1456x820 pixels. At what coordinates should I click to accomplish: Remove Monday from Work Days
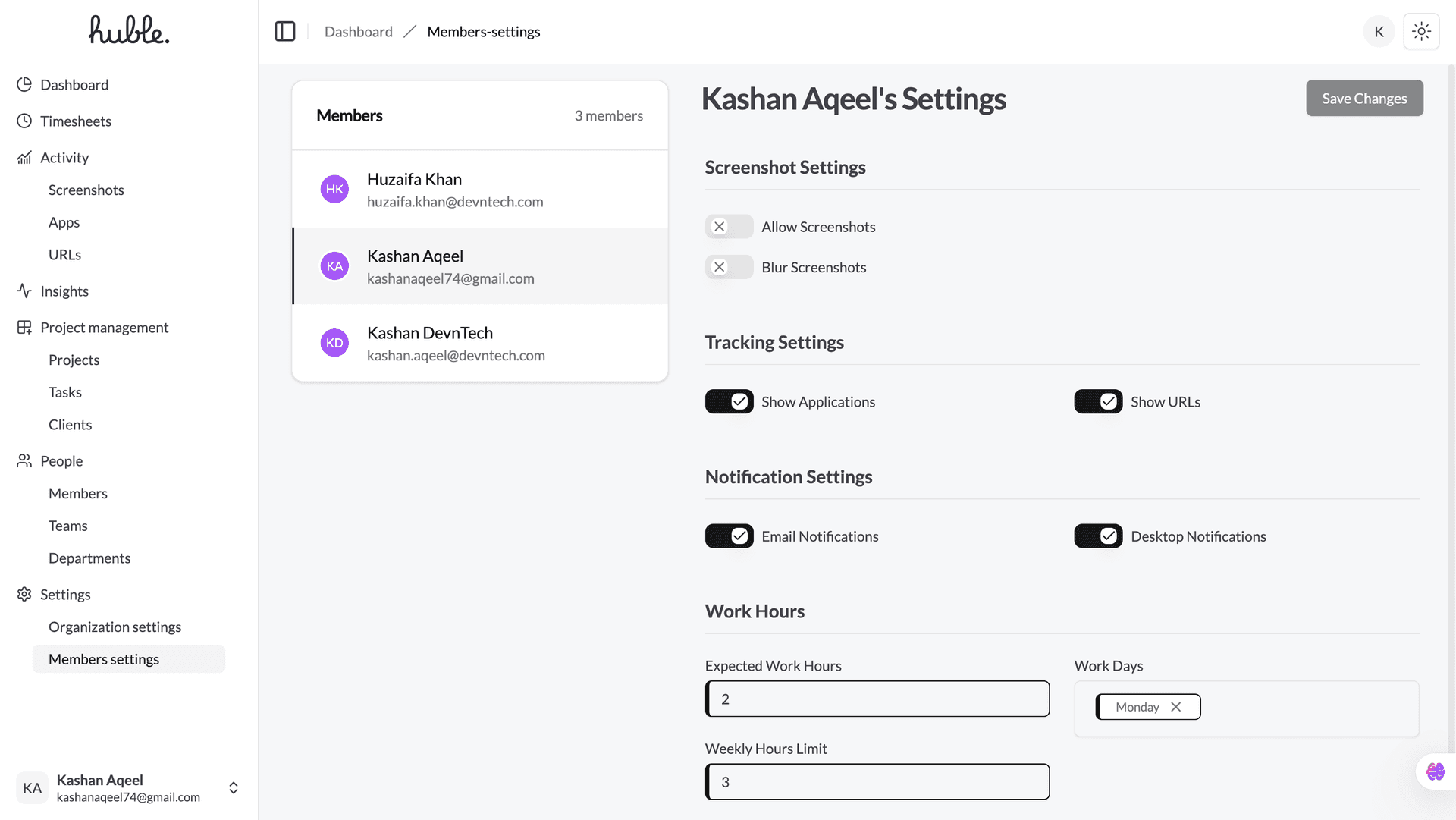[1176, 707]
